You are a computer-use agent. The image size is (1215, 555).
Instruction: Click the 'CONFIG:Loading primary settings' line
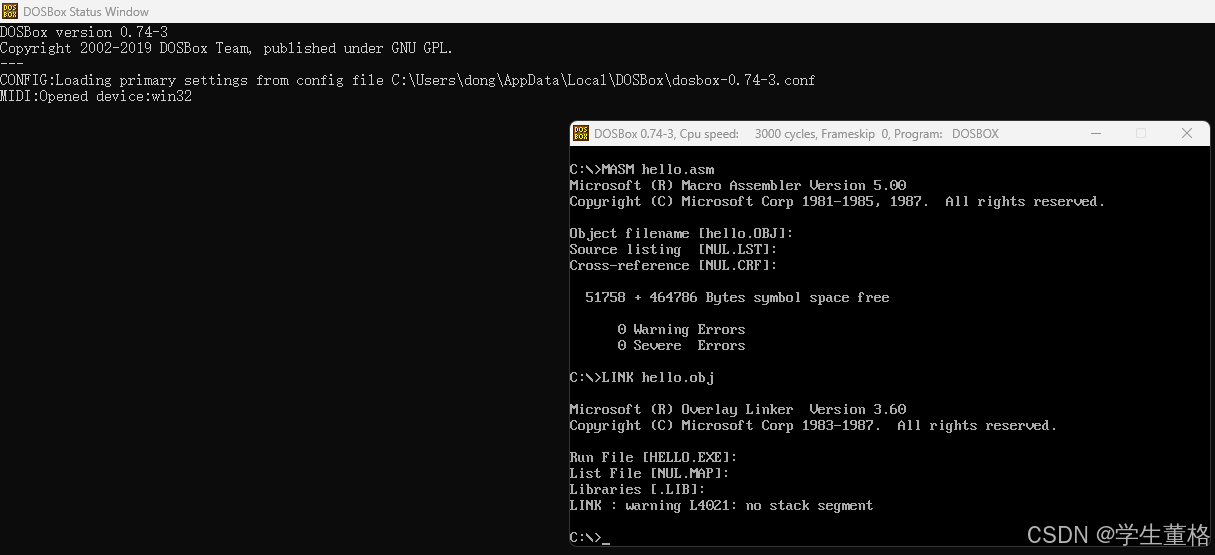[x=407, y=80]
